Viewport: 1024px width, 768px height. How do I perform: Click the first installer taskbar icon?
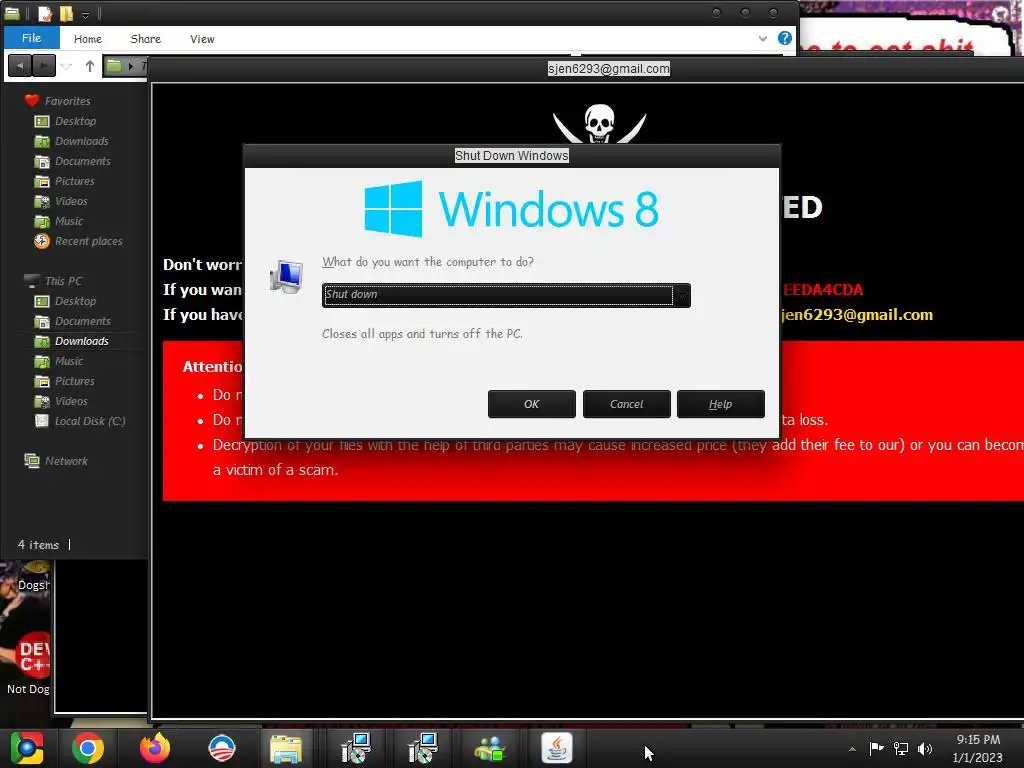(x=357, y=748)
